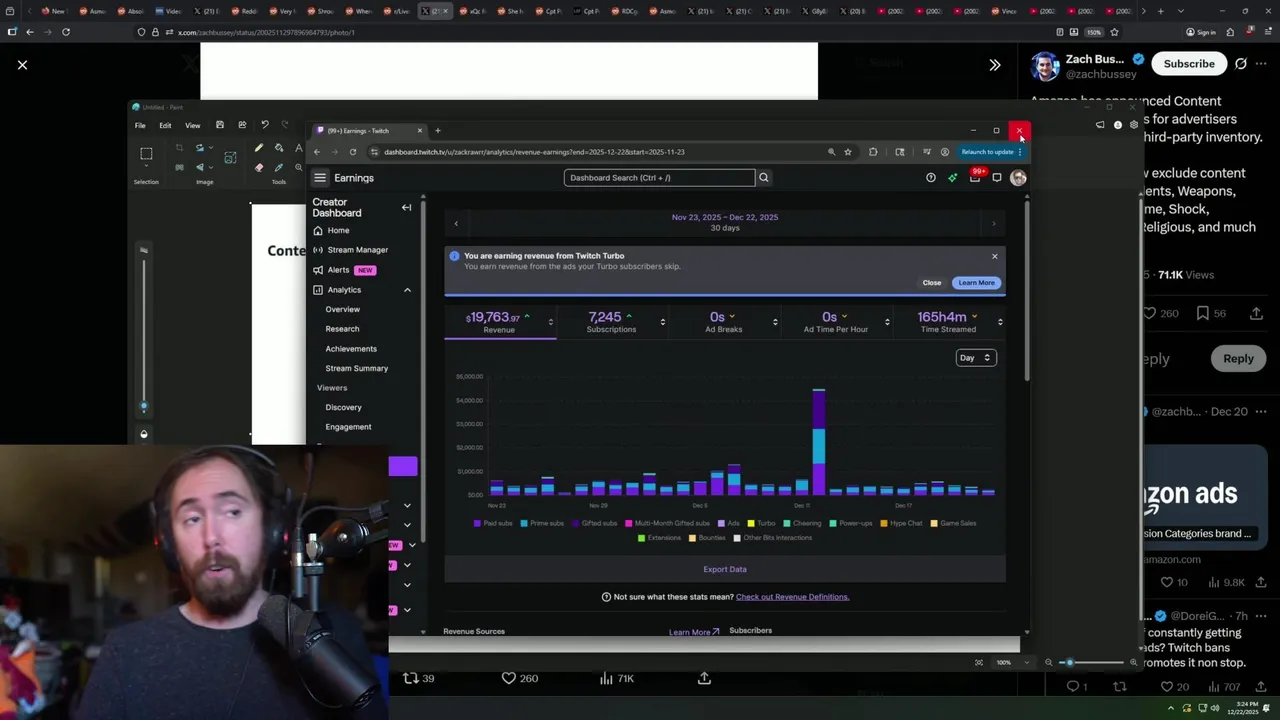Click the Subscribe button on Zach's profile
The image size is (1280, 720).
click(x=1189, y=64)
